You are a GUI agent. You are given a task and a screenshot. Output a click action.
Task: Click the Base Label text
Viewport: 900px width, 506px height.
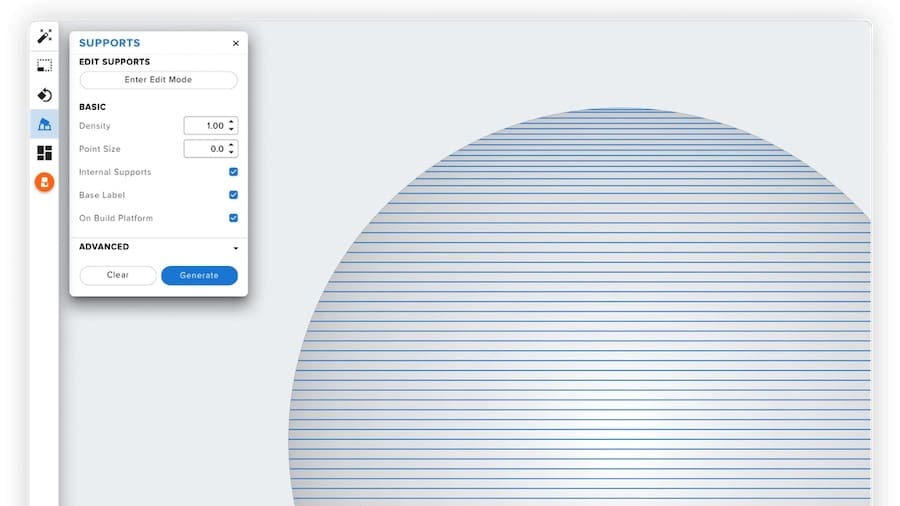[x=102, y=195]
